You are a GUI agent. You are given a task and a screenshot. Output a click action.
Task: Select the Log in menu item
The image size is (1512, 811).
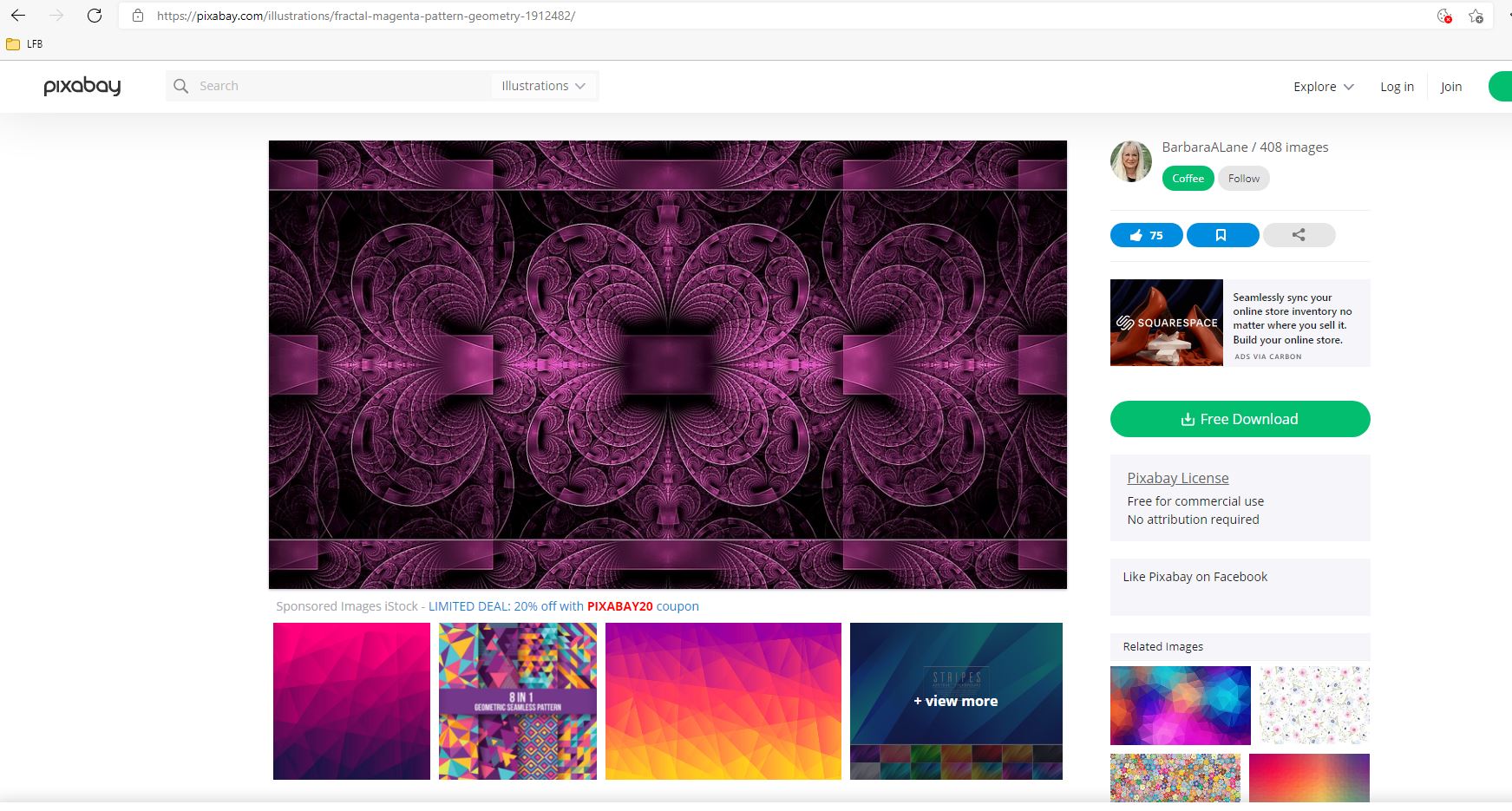(1397, 87)
